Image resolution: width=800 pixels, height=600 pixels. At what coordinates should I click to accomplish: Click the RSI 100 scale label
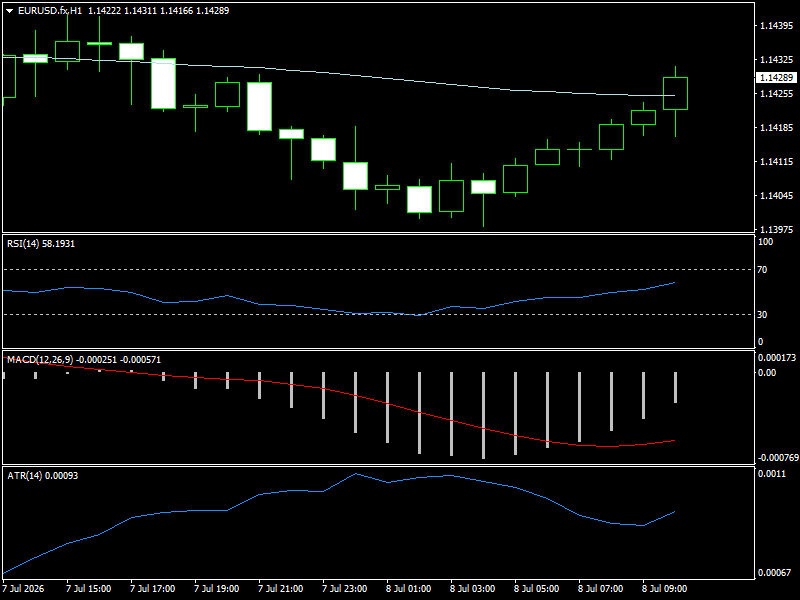(x=765, y=242)
